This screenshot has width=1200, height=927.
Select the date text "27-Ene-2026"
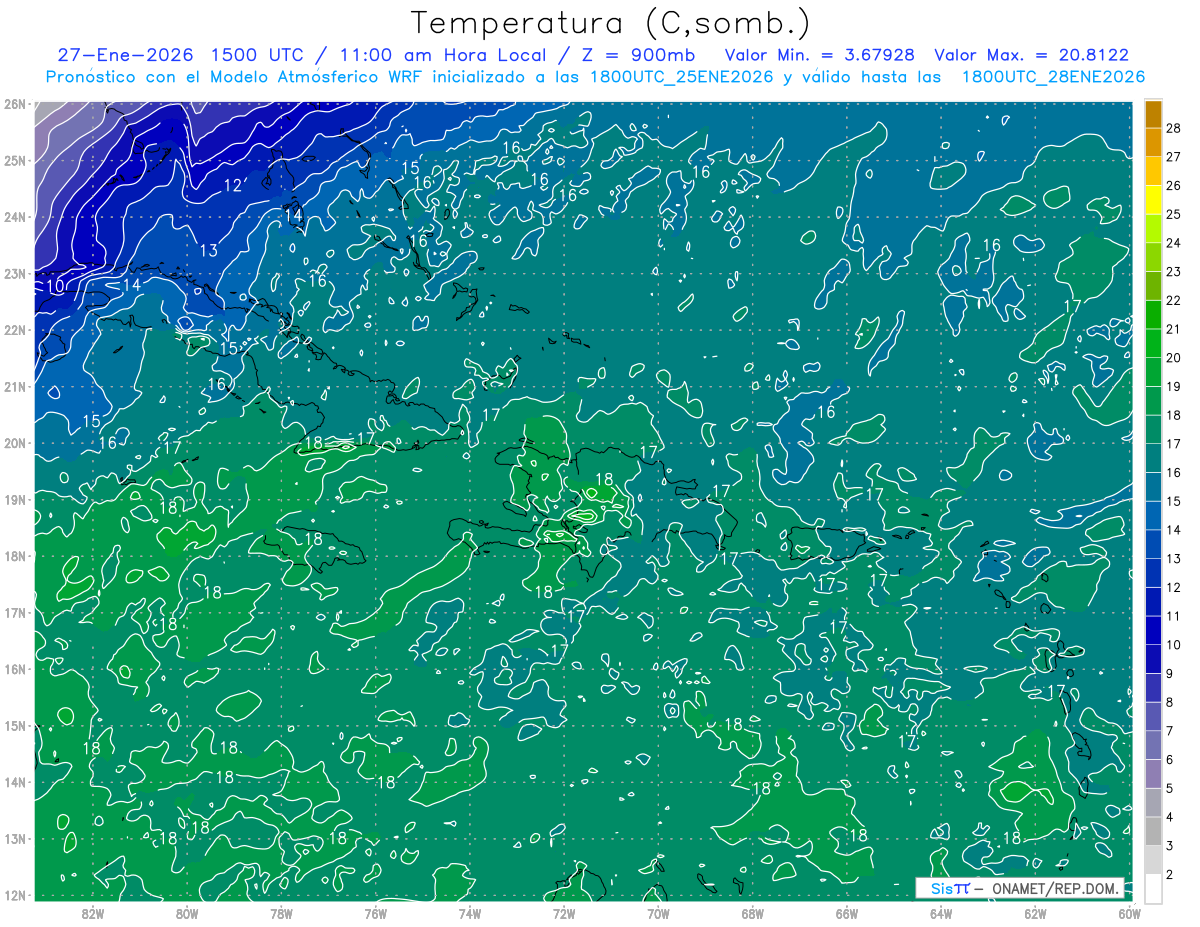[124, 55]
